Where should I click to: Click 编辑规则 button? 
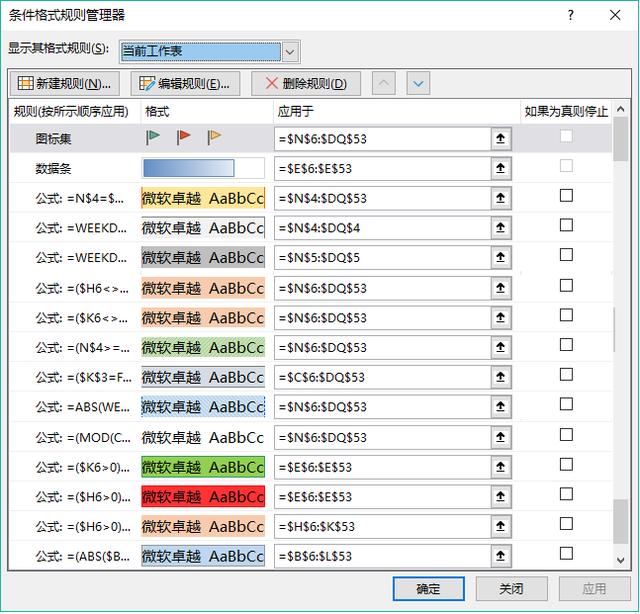(185, 84)
